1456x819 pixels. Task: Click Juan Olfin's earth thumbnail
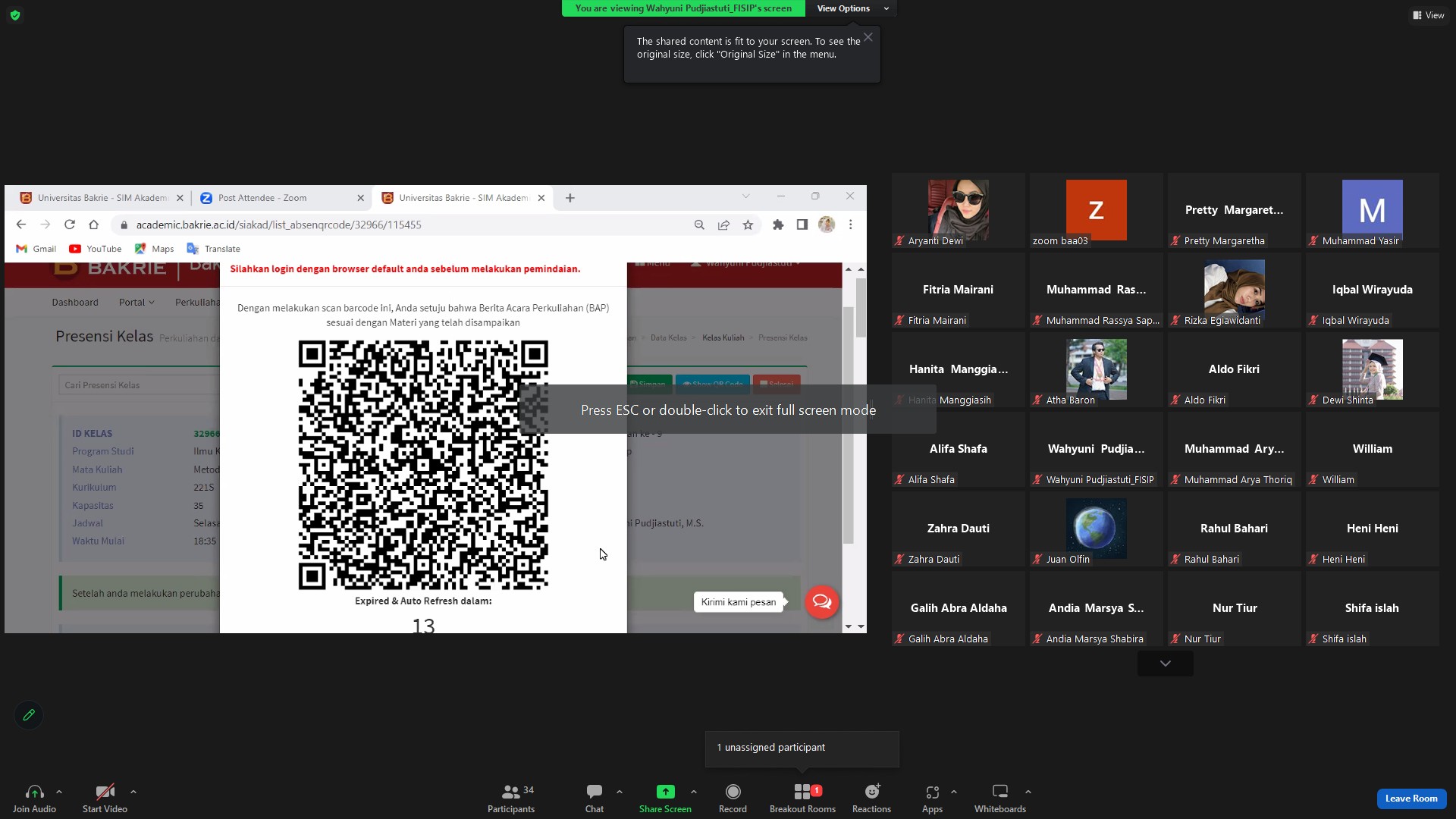click(x=1097, y=529)
